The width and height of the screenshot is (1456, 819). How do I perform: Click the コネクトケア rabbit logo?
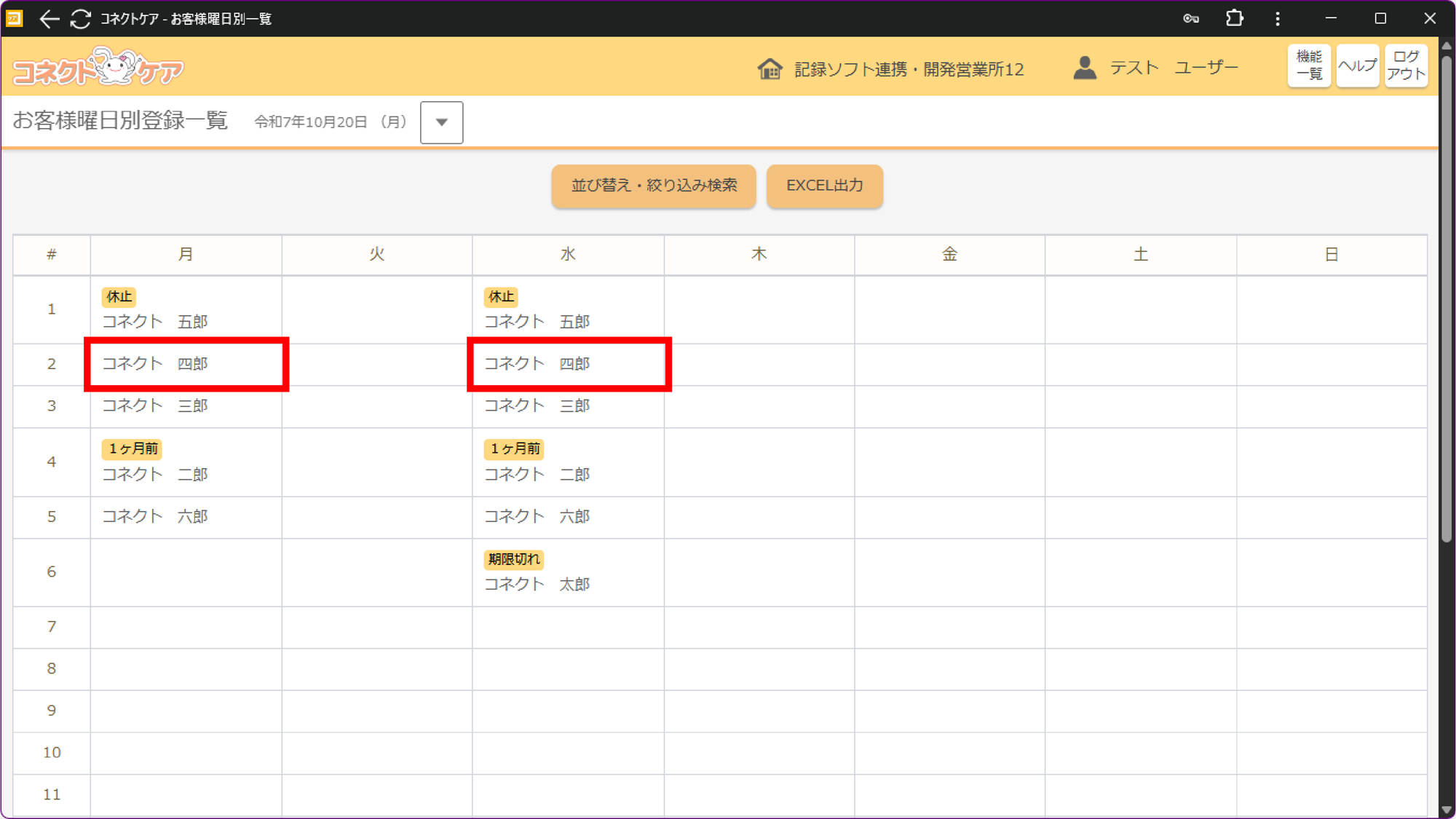pos(98,68)
